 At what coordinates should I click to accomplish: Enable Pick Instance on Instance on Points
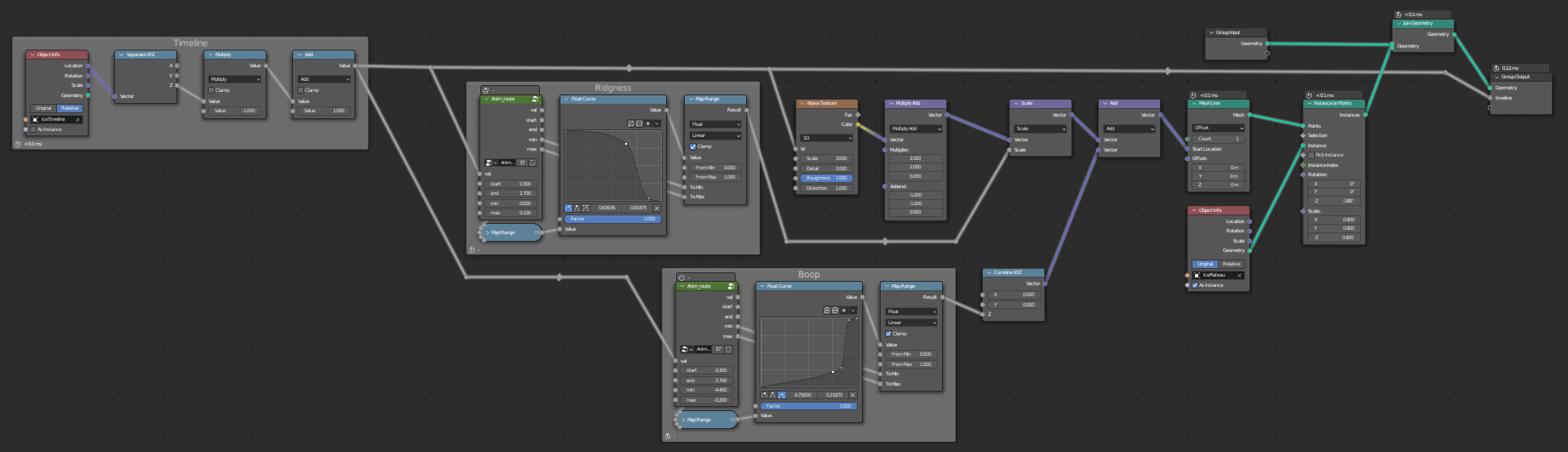point(1311,155)
